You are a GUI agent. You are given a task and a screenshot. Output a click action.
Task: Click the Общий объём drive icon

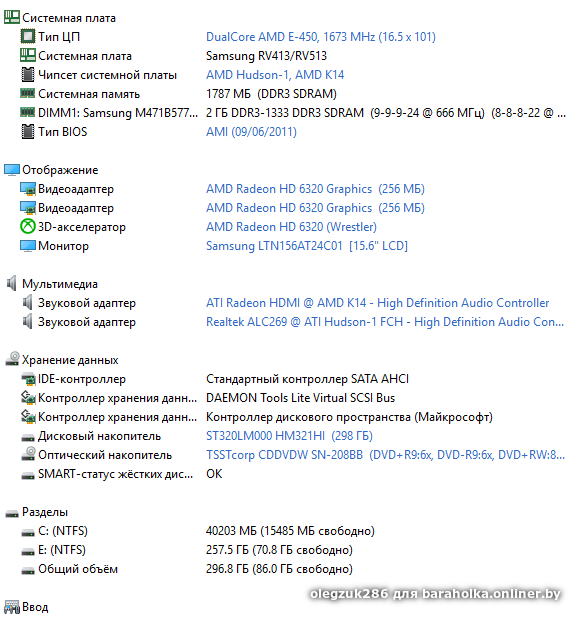click(x=28, y=570)
